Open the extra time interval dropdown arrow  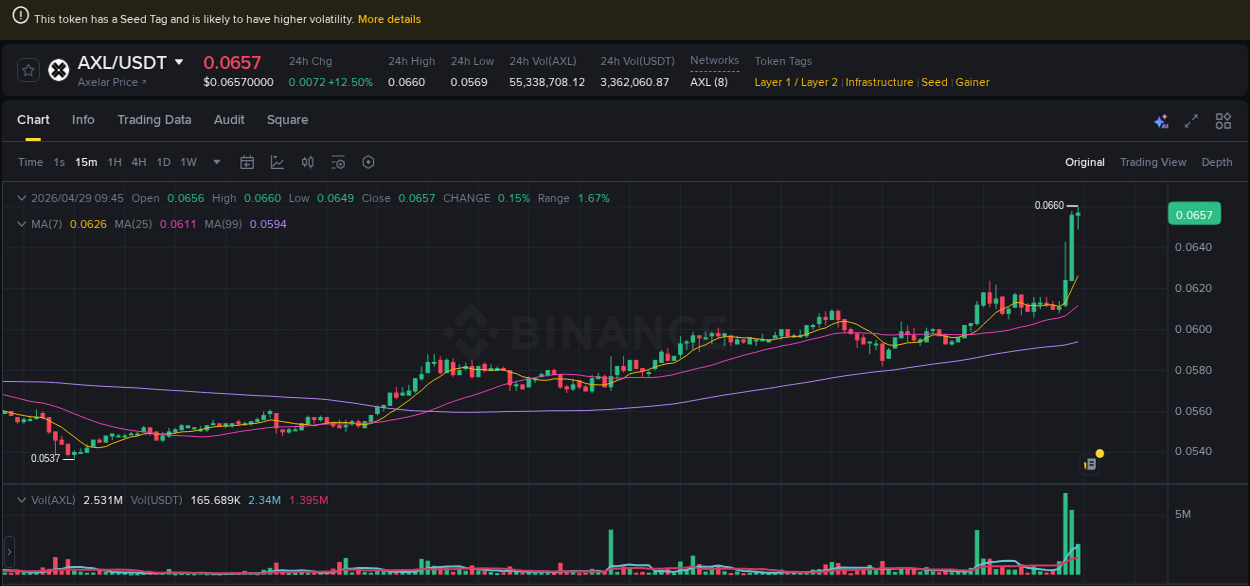[215, 161]
